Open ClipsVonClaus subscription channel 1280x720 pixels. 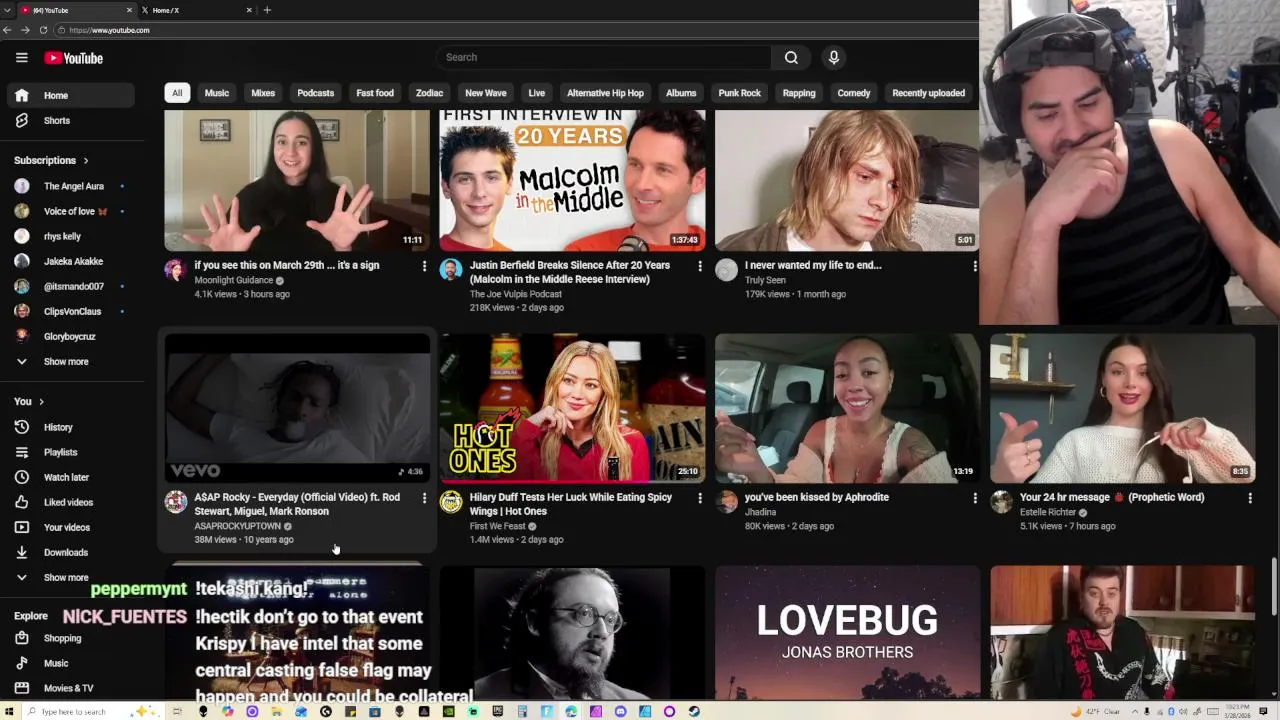(x=70, y=311)
